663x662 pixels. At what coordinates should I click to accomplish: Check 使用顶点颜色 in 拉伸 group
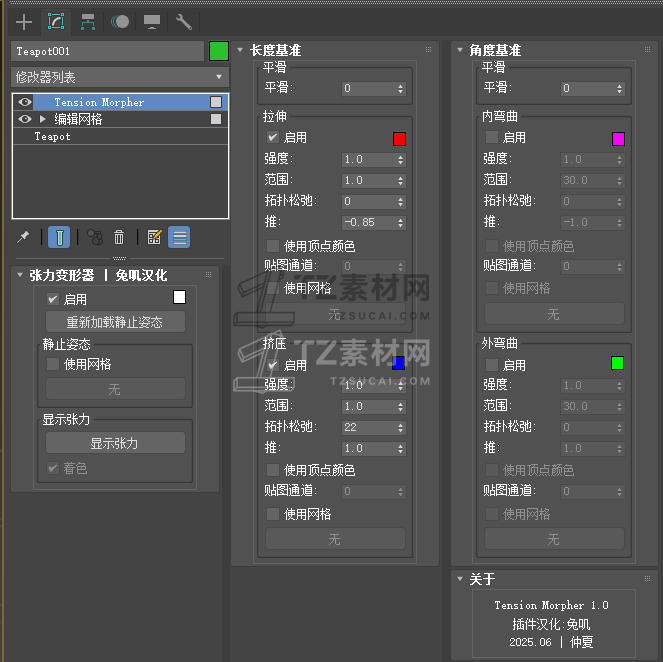[273, 246]
